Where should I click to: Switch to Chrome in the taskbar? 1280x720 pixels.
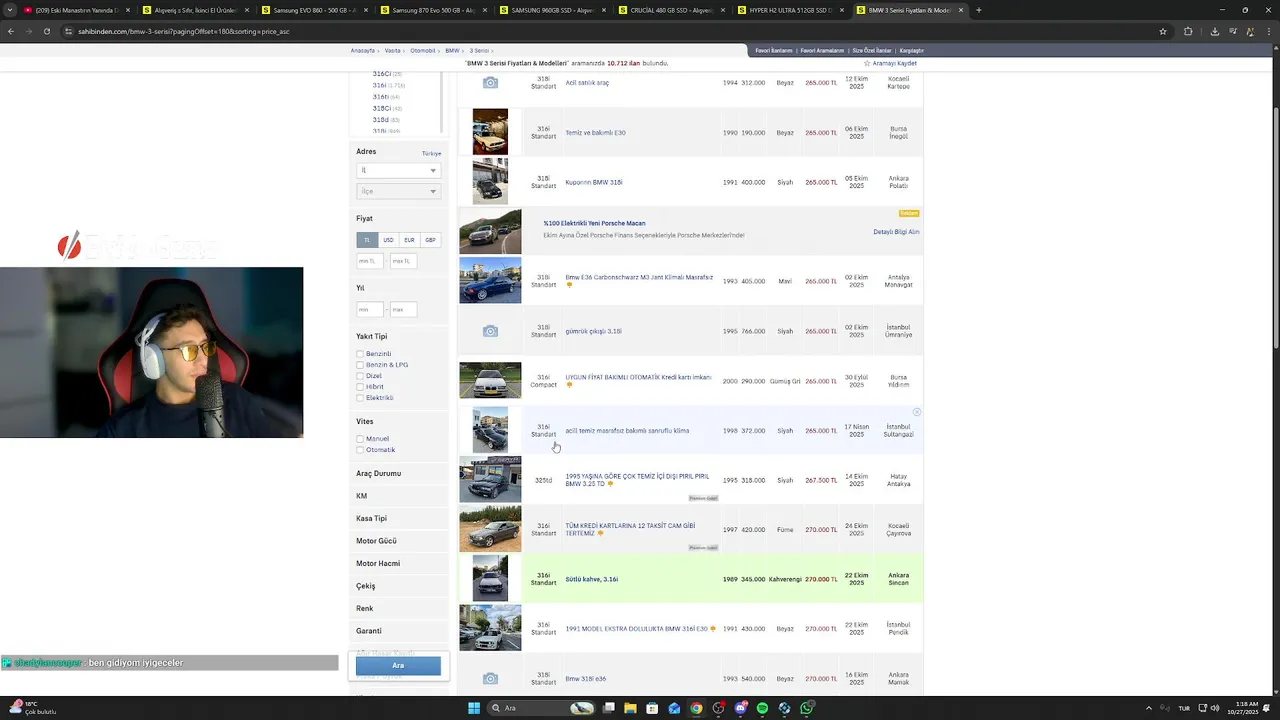[x=696, y=708]
